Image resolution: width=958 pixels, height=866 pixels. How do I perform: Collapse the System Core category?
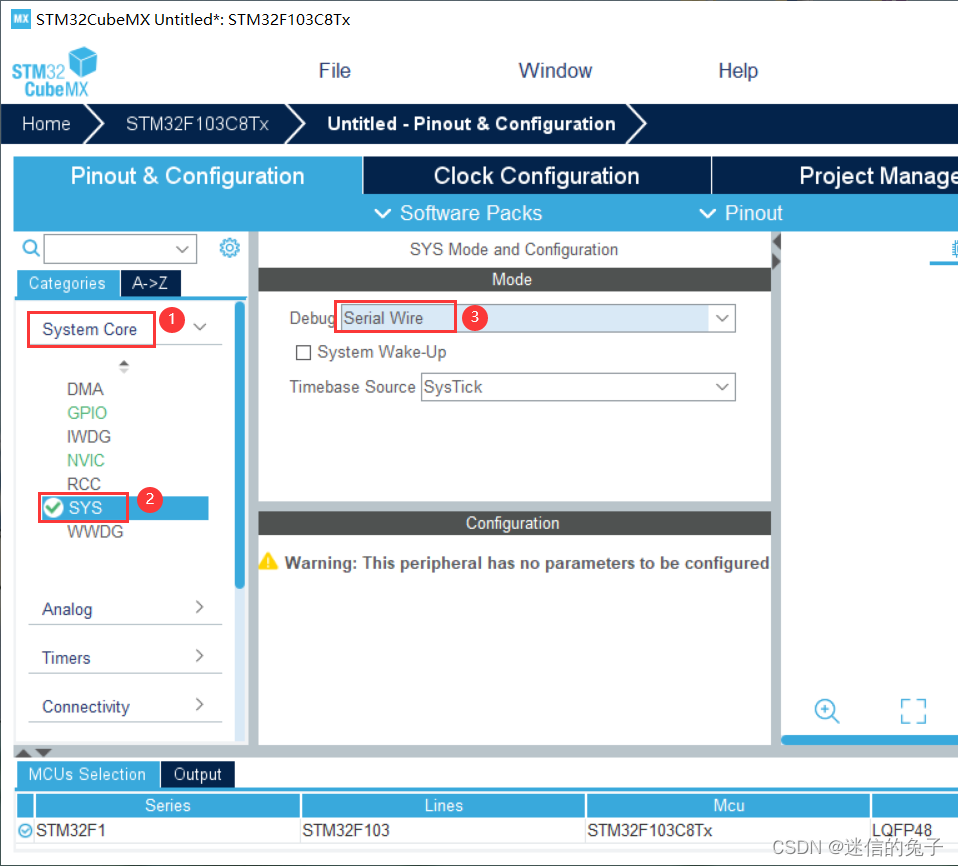pyautogui.click(x=200, y=327)
